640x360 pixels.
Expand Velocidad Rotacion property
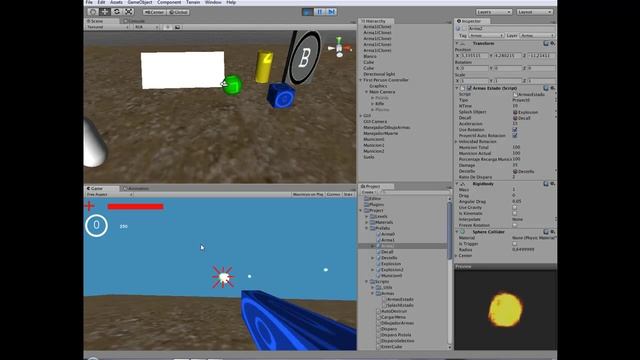pyautogui.click(x=457, y=142)
